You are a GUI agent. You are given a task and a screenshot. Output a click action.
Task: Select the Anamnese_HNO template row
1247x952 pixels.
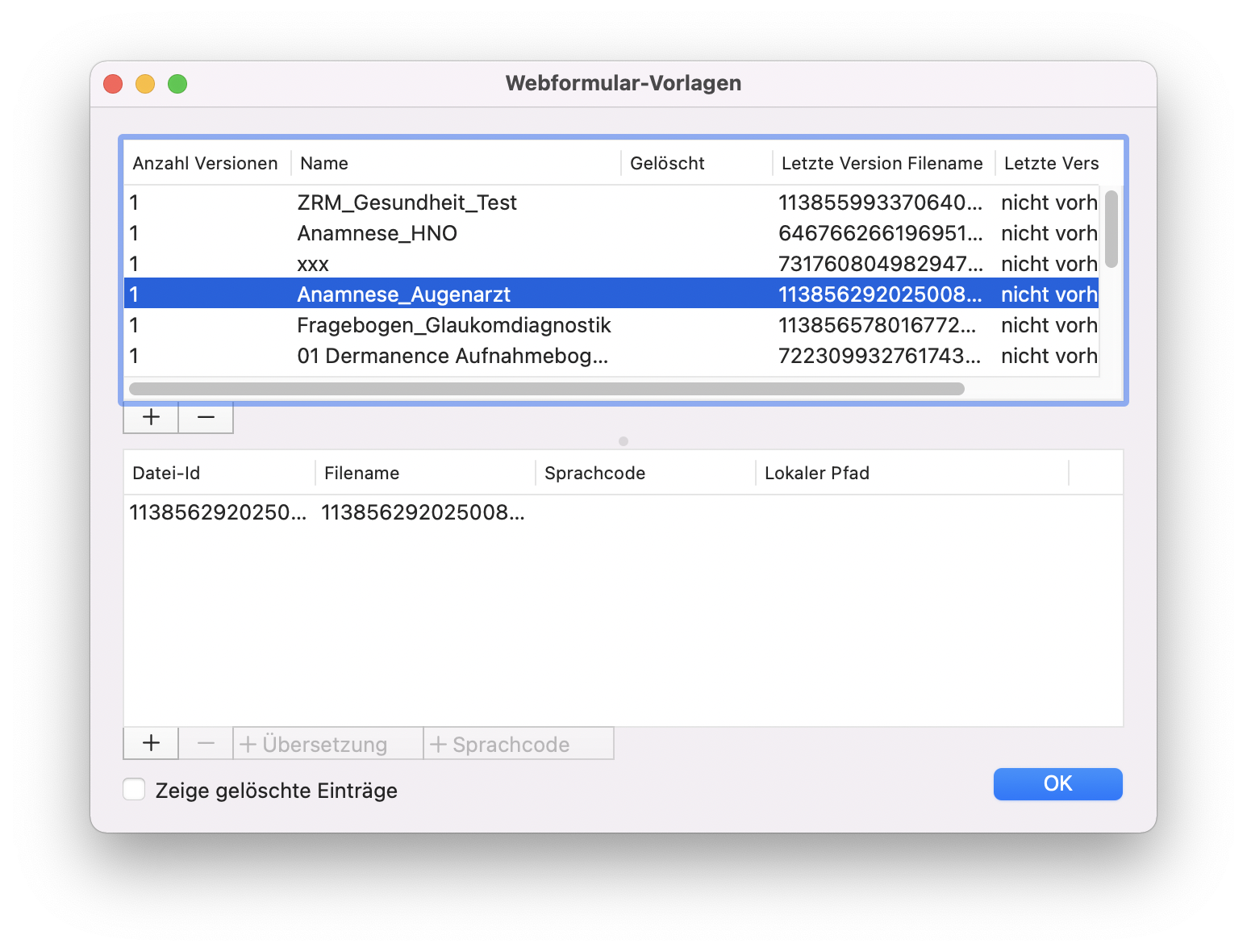[x=611, y=233]
